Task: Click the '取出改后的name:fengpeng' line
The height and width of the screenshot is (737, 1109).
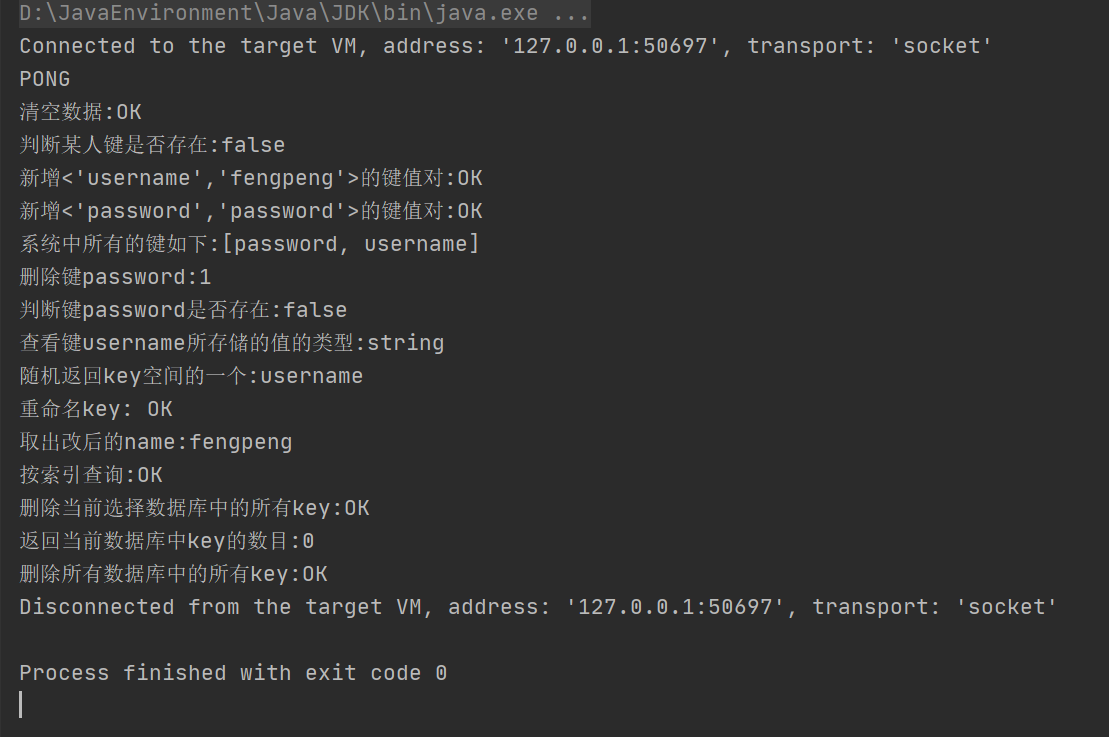Action: coord(156,442)
